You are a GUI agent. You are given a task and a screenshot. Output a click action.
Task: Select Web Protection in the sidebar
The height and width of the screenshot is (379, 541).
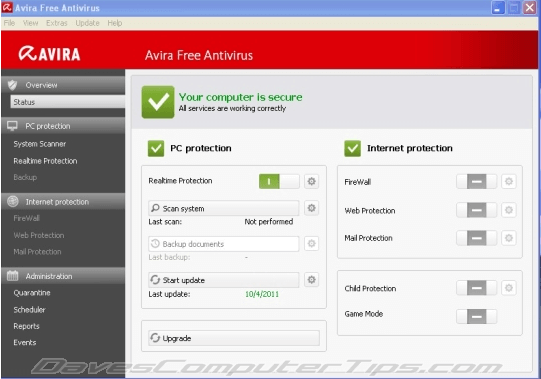[39, 235]
